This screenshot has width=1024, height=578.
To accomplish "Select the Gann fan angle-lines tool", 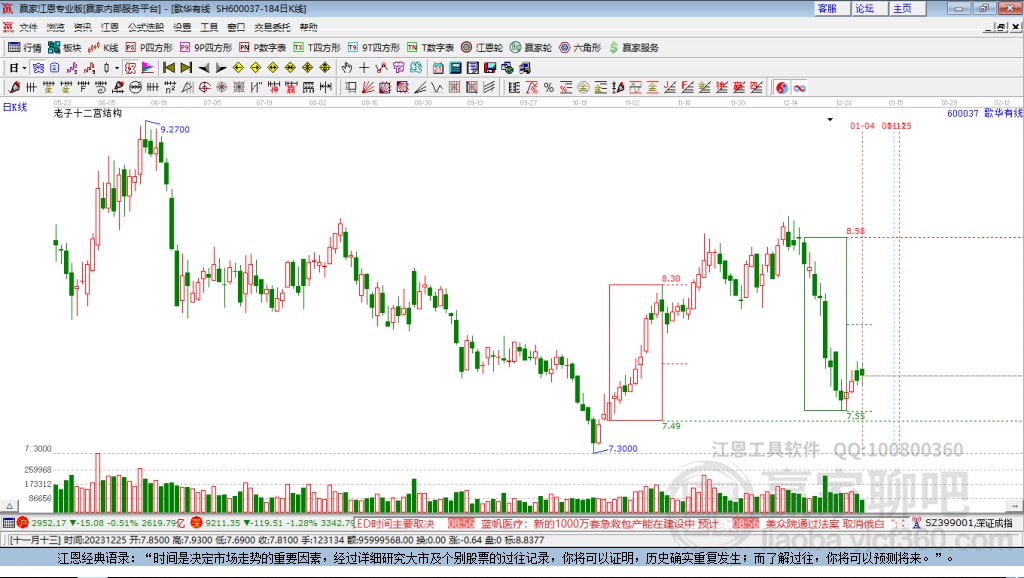I will click(x=368, y=88).
